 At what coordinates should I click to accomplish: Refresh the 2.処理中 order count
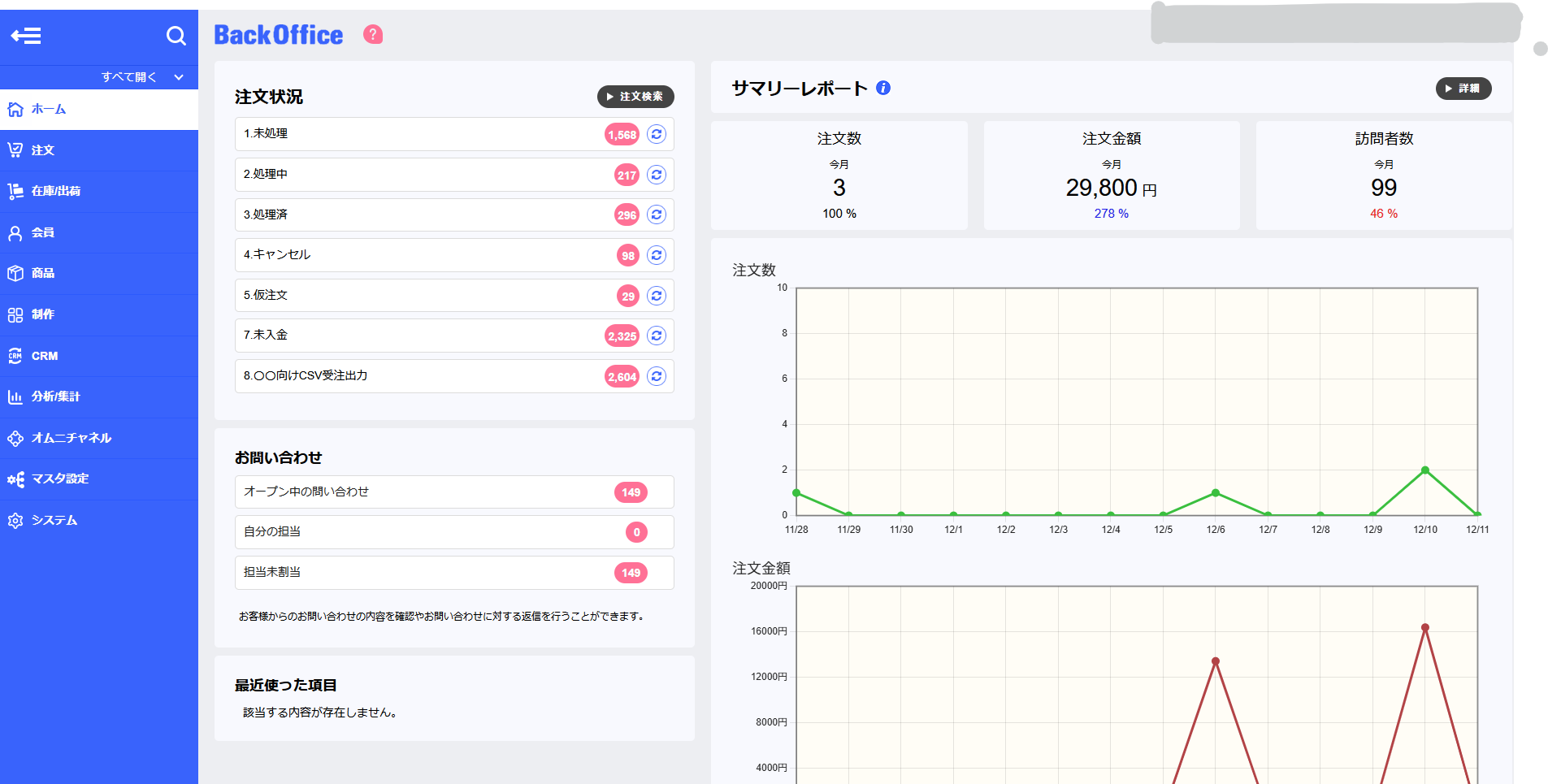(x=657, y=175)
